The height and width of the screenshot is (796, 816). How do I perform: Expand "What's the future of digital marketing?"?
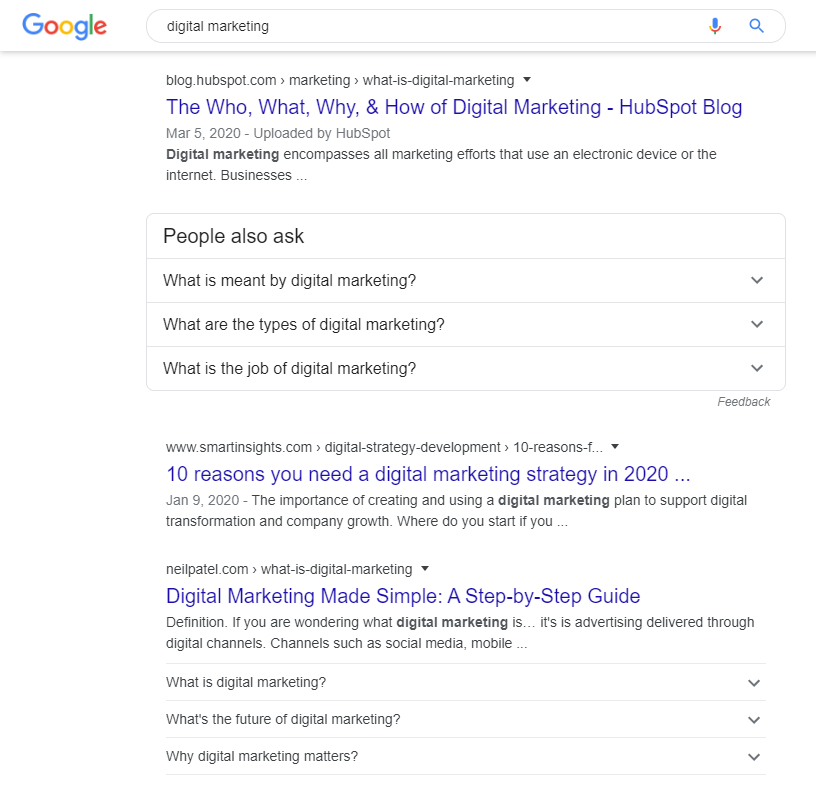pos(466,719)
